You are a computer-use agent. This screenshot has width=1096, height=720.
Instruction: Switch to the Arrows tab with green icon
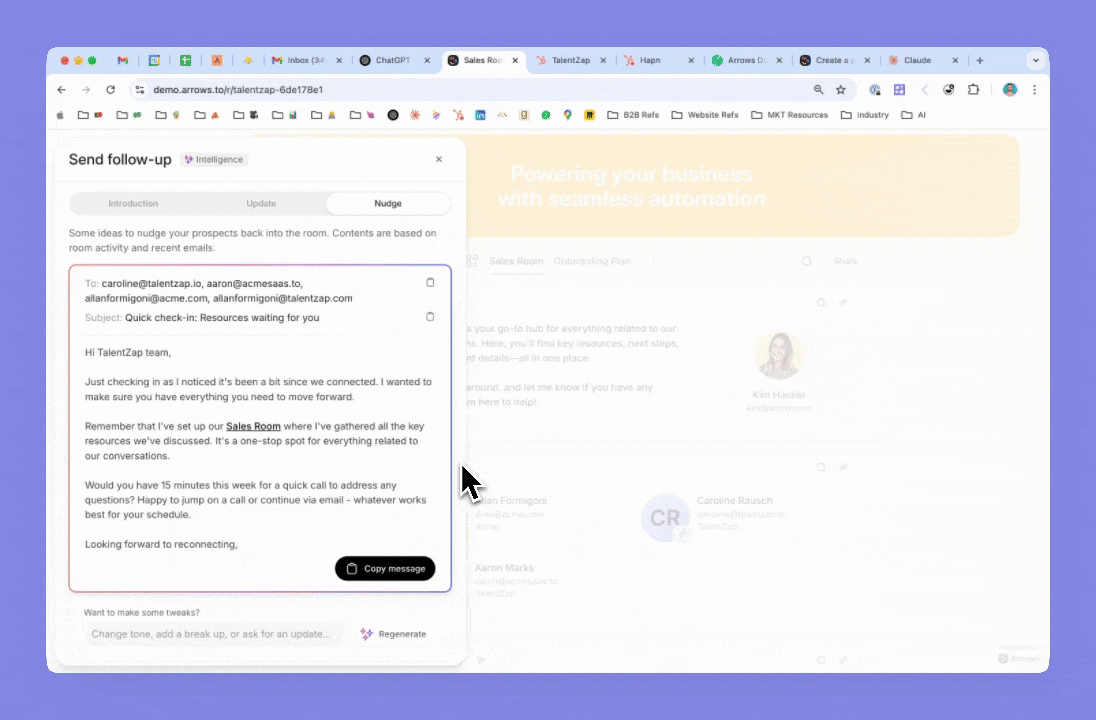745,60
